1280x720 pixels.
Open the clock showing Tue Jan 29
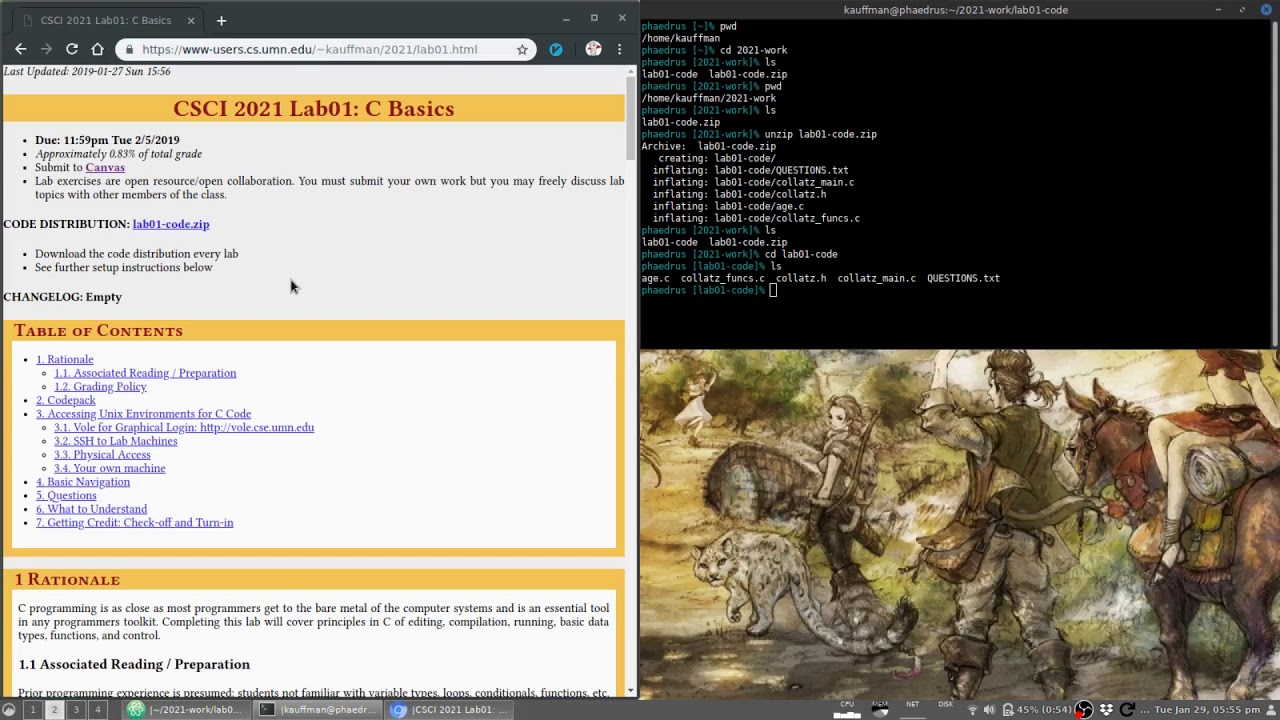tap(1206, 710)
